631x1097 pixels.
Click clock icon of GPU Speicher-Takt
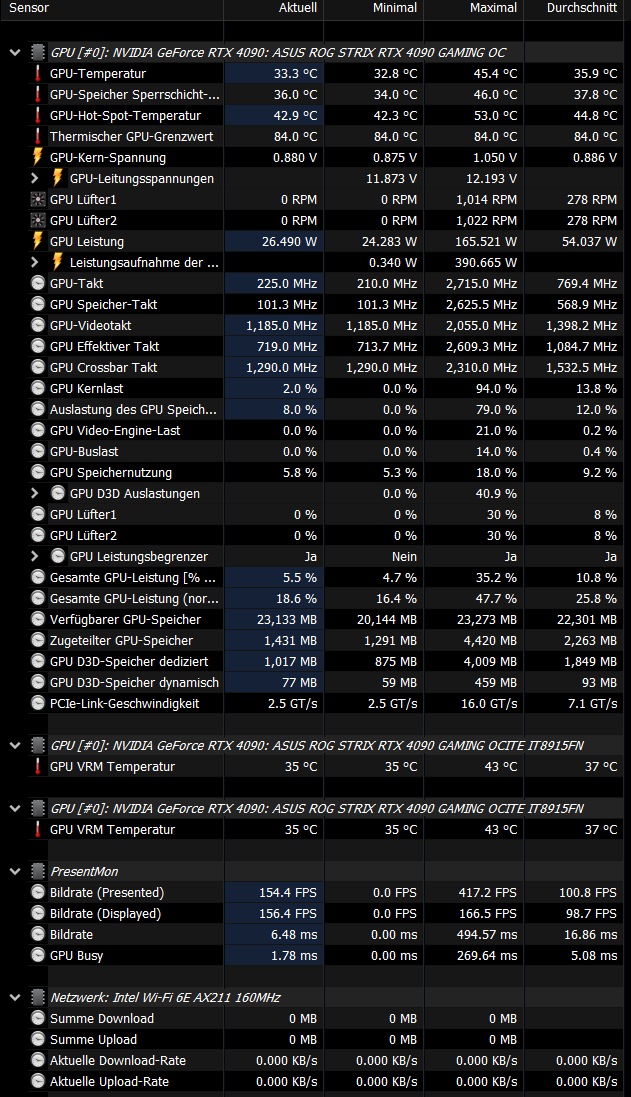pyautogui.click(x=38, y=304)
